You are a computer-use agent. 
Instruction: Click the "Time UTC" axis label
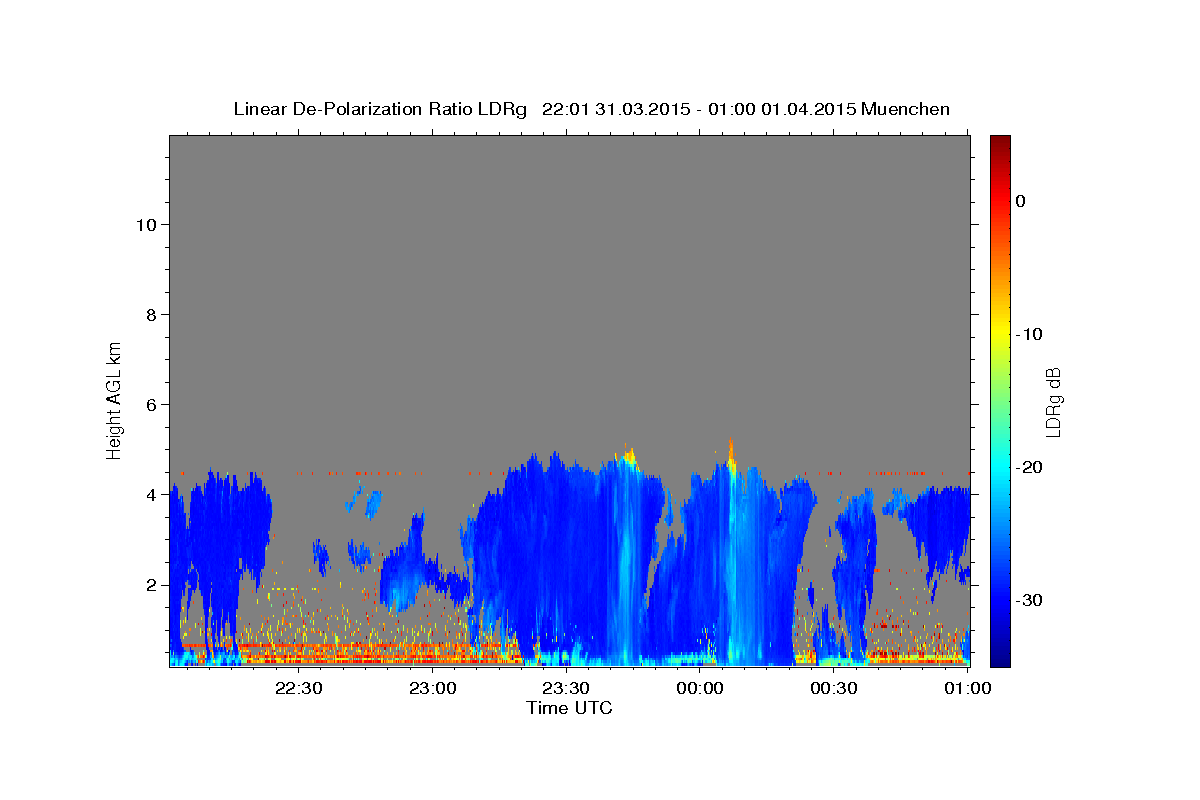(569, 708)
